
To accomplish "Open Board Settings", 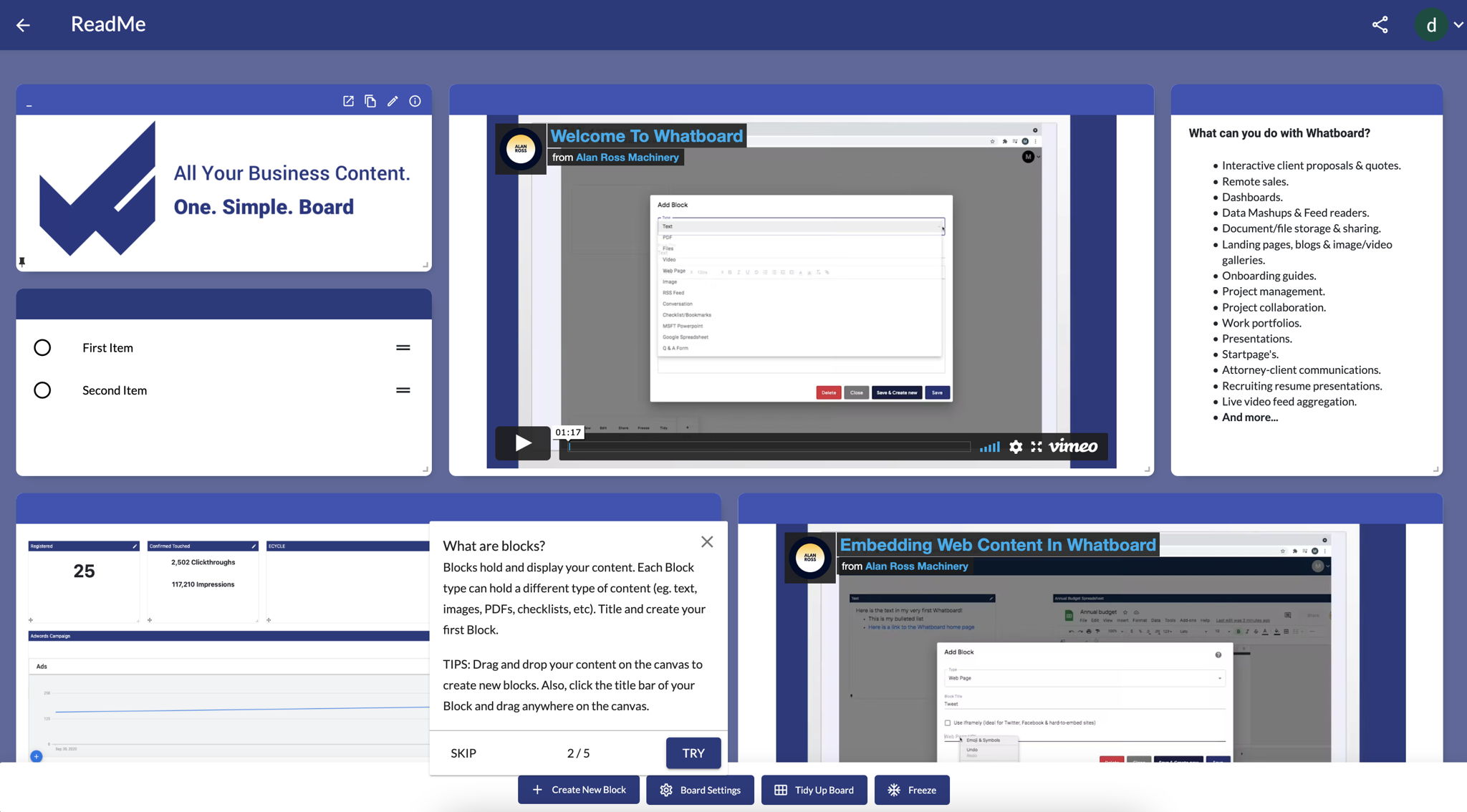I will point(700,790).
